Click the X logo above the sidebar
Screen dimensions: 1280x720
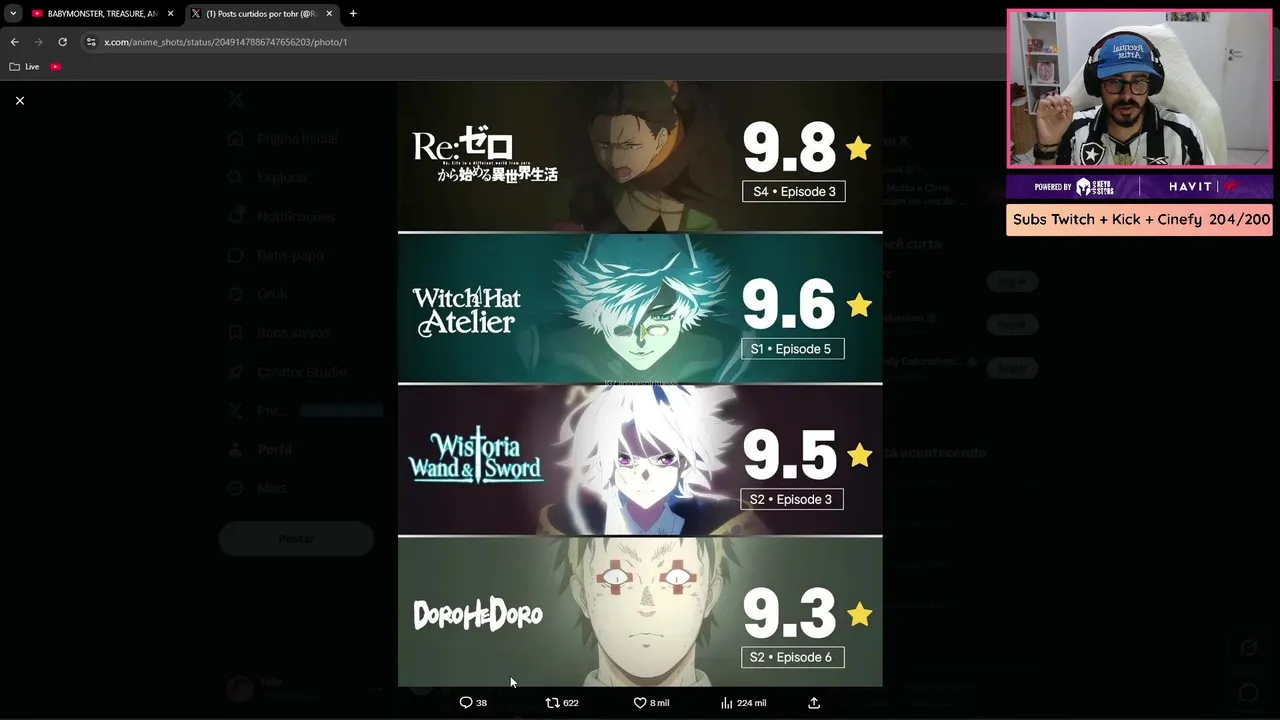point(235,99)
